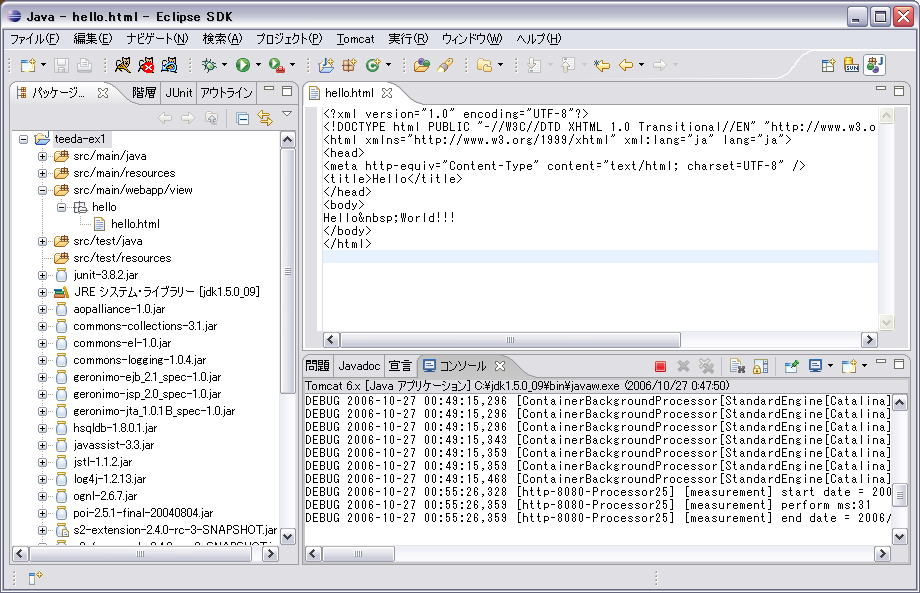The width and height of the screenshot is (920, 593).
Task: Toggle scroll lock in the console toolbar
Action: [760, 366]
